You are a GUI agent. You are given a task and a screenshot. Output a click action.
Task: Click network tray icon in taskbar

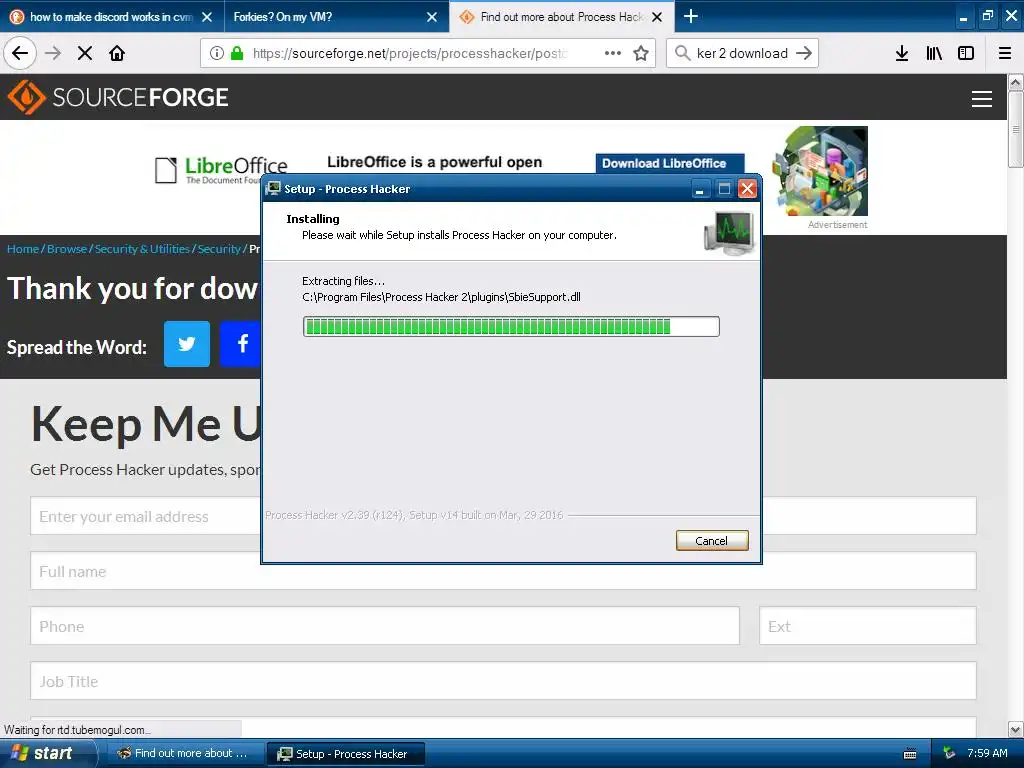tap(949, 753)
